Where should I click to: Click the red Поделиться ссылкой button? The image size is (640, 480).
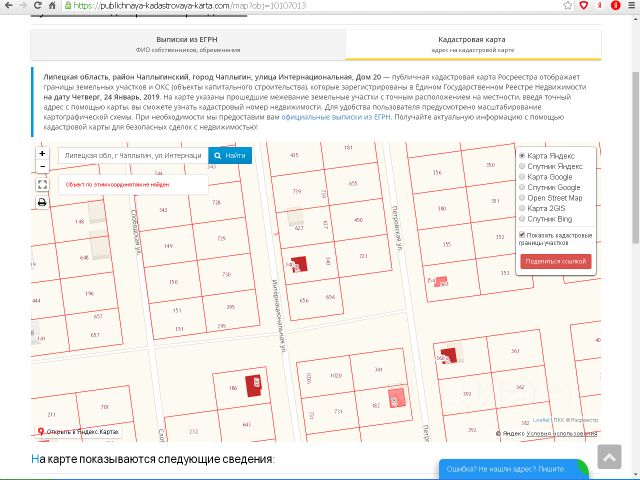point(556,261)
